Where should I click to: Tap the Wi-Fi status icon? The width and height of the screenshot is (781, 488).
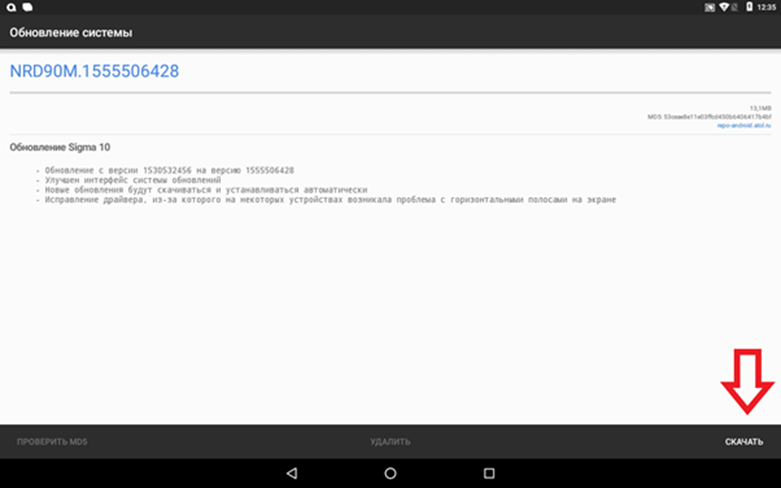725,7
